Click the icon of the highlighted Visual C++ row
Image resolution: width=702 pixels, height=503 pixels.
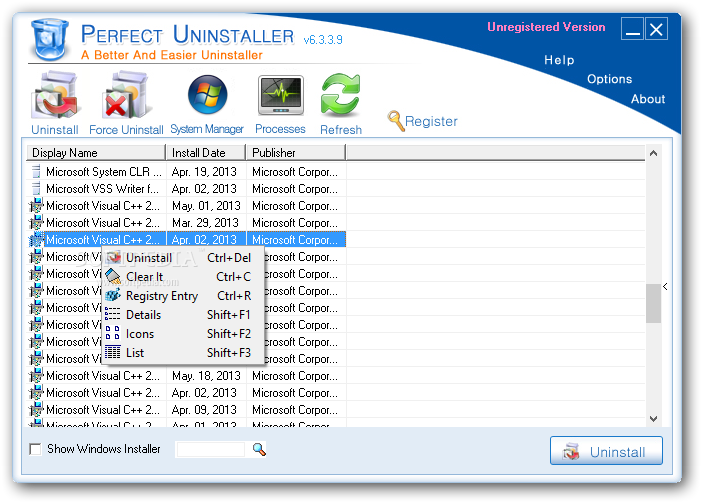click(36, 240)
